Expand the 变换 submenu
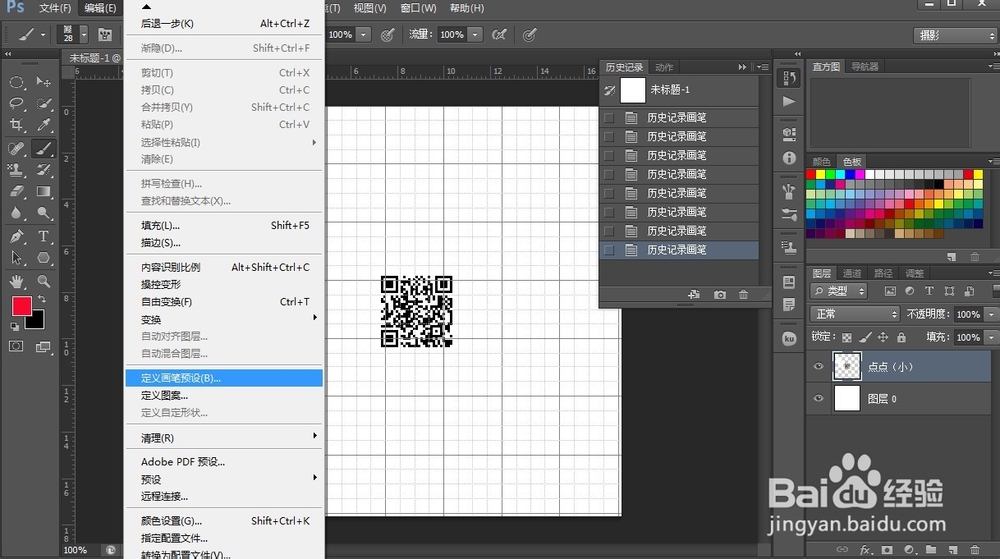1000x559 pixels. [224, 319]
